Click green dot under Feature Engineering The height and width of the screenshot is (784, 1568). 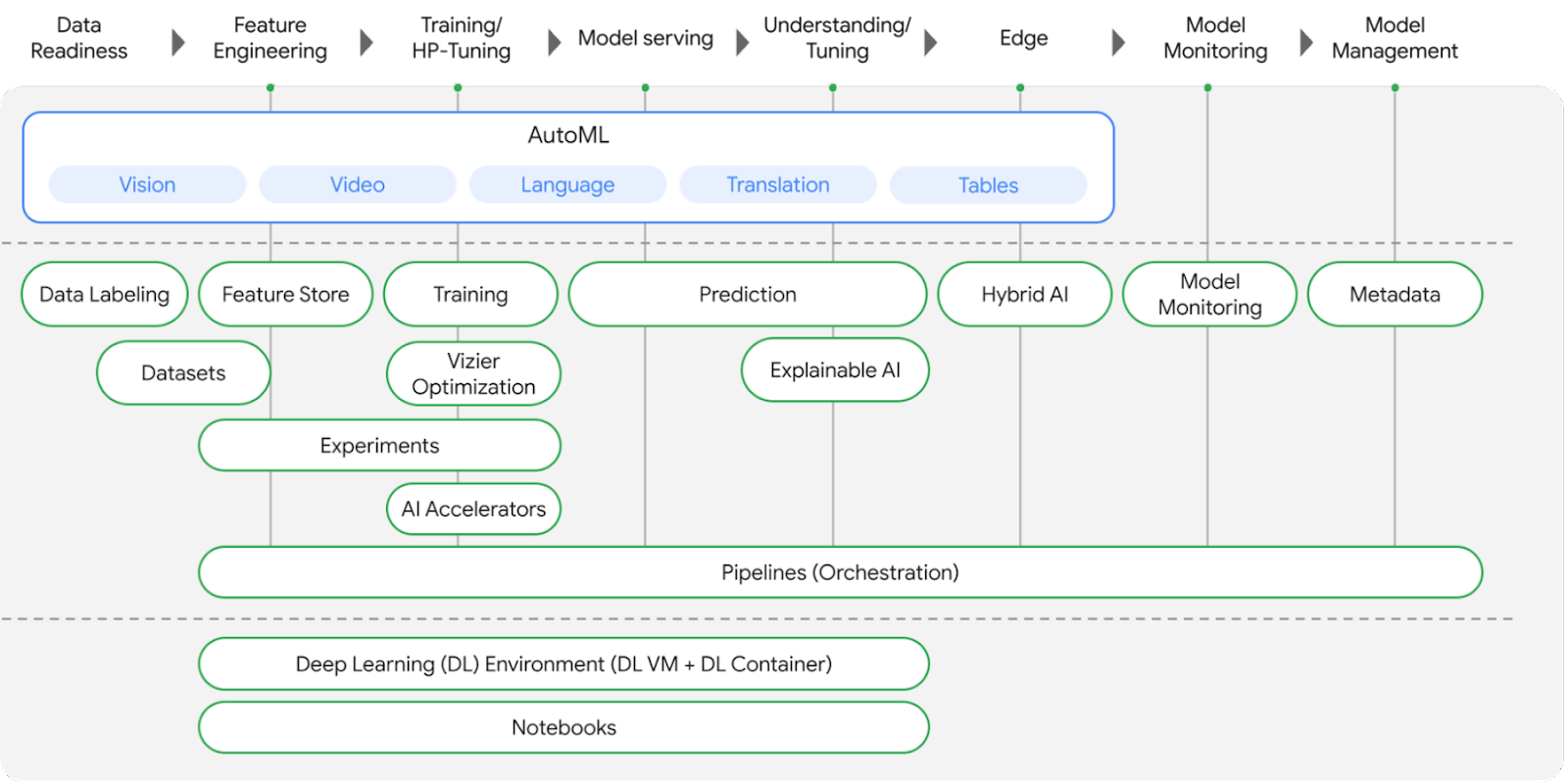270,87
